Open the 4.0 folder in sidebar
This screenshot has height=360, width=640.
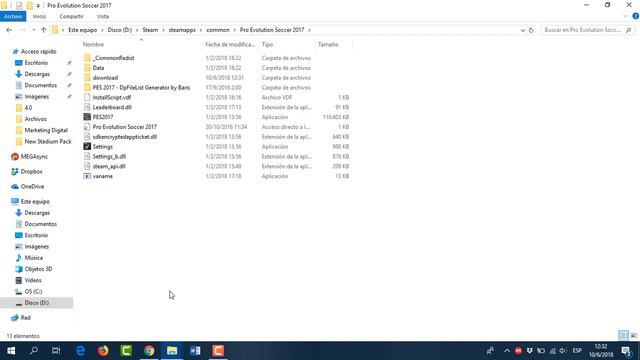[28, 108]
